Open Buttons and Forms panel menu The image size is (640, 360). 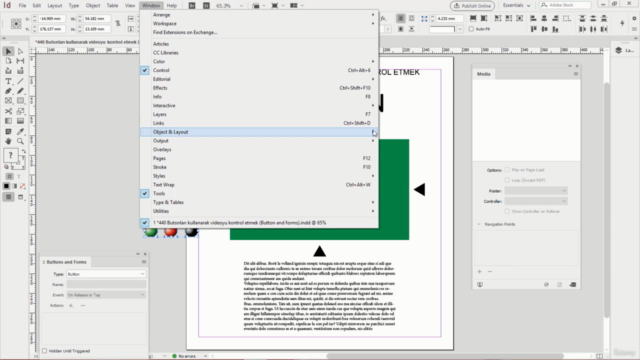(144, 262)
